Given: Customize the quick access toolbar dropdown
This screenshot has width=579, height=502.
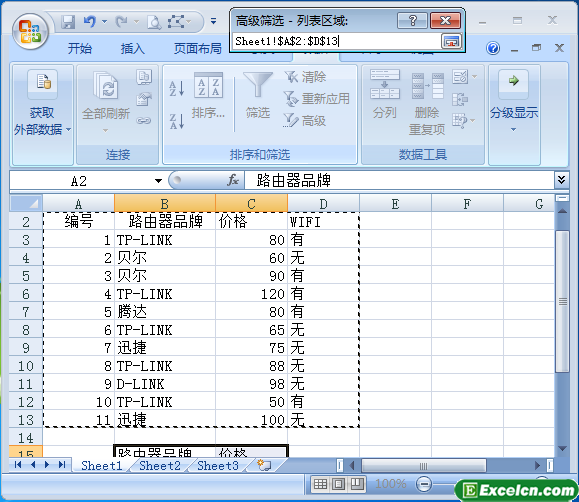Looking at the screenshot, I should click(x=213, y=21).
